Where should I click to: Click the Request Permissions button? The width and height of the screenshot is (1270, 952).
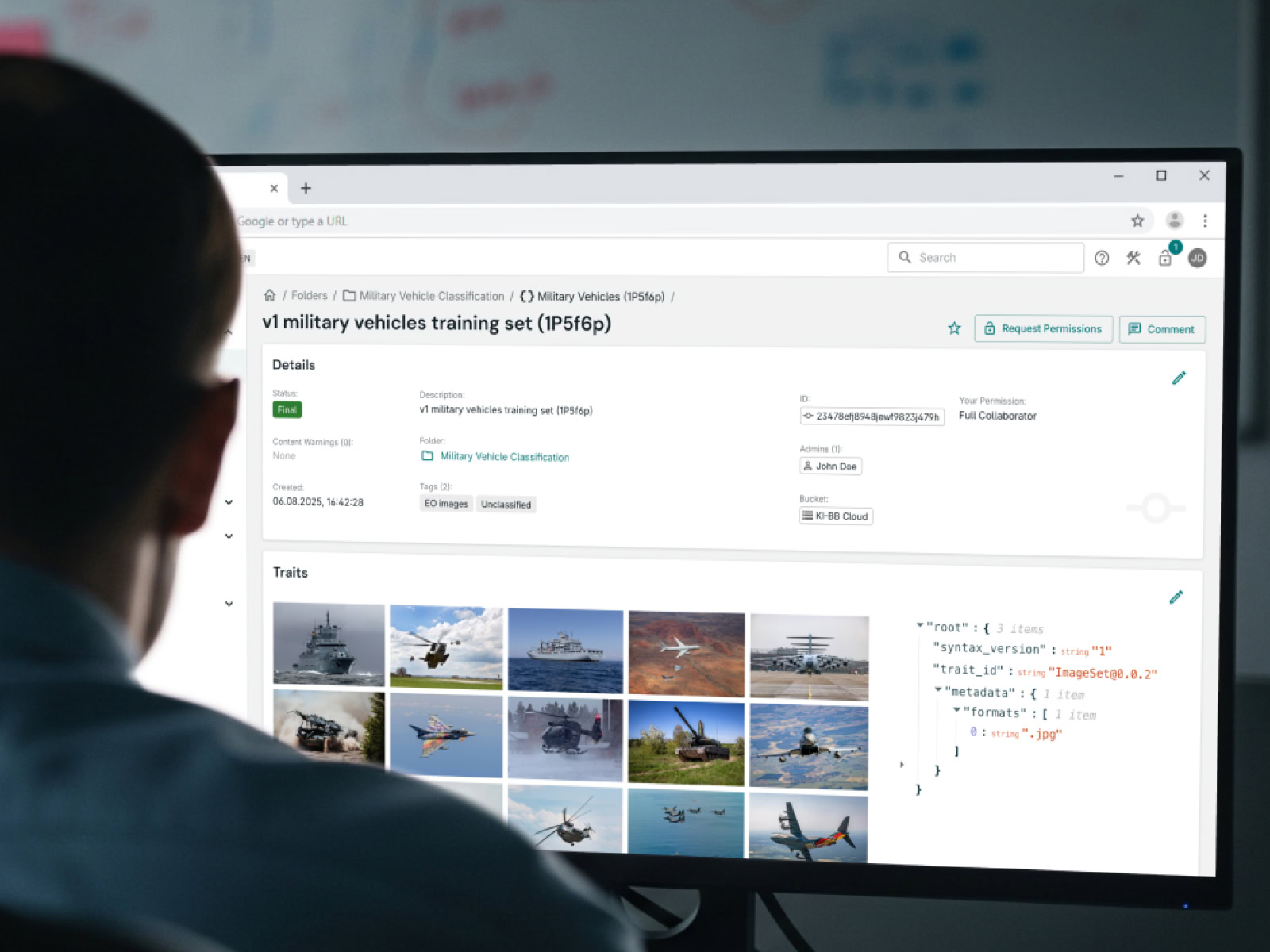[1043, 328]
